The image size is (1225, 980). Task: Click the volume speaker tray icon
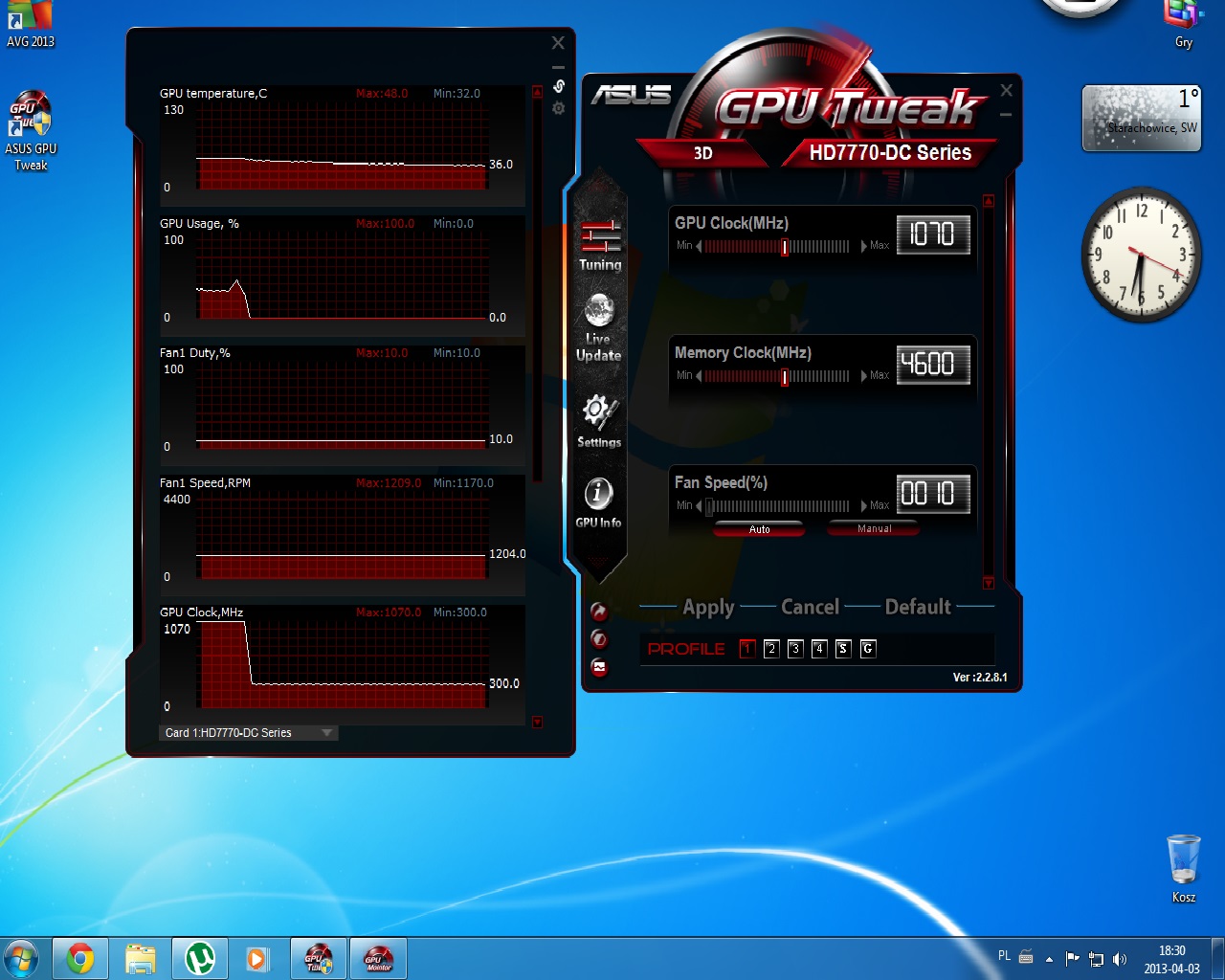[1120, 958]
